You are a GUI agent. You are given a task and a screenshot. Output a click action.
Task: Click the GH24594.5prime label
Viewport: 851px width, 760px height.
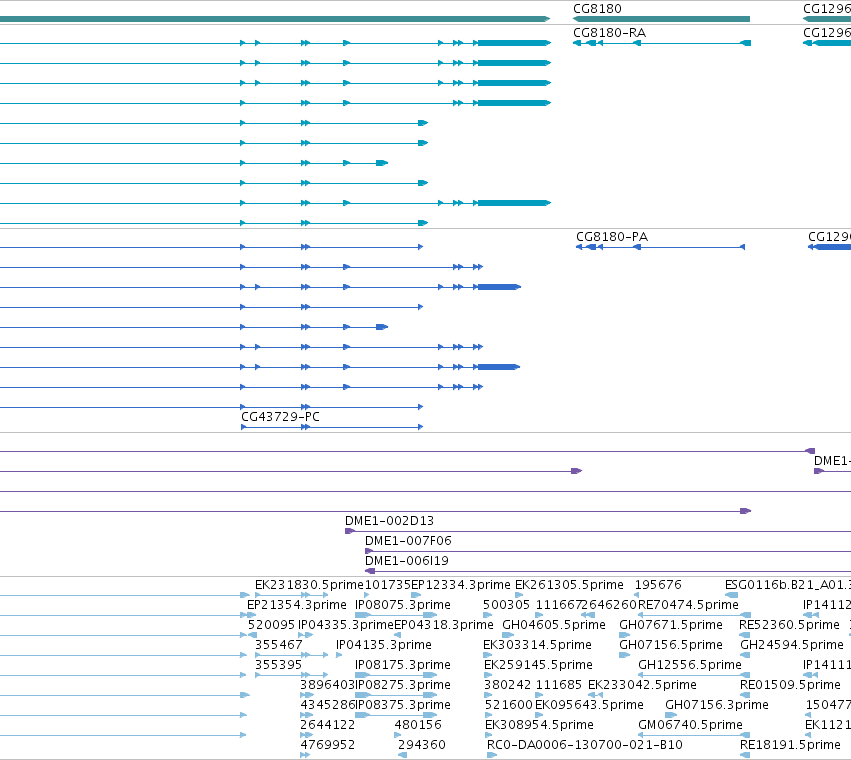[x=792, y=645]
